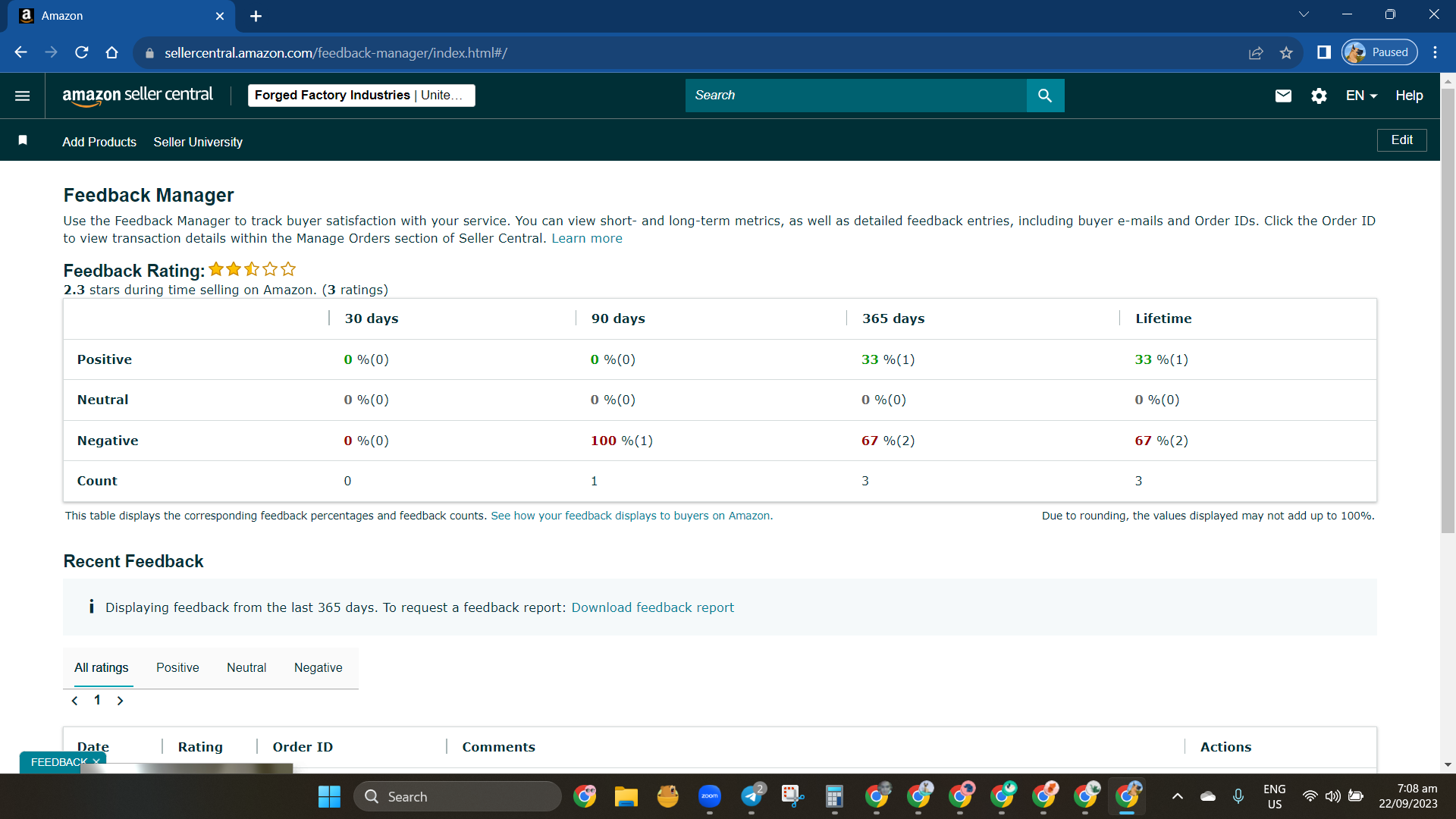Select page 1 of feedback
The height and width of the screenshot is (819, 1456).
click(97, 700)
